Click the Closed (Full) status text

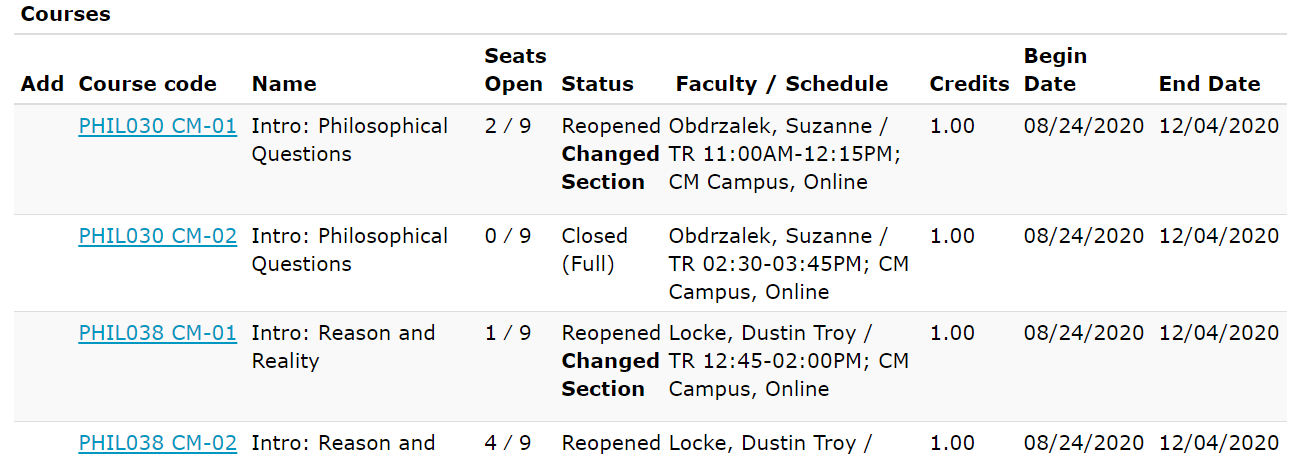595,250
